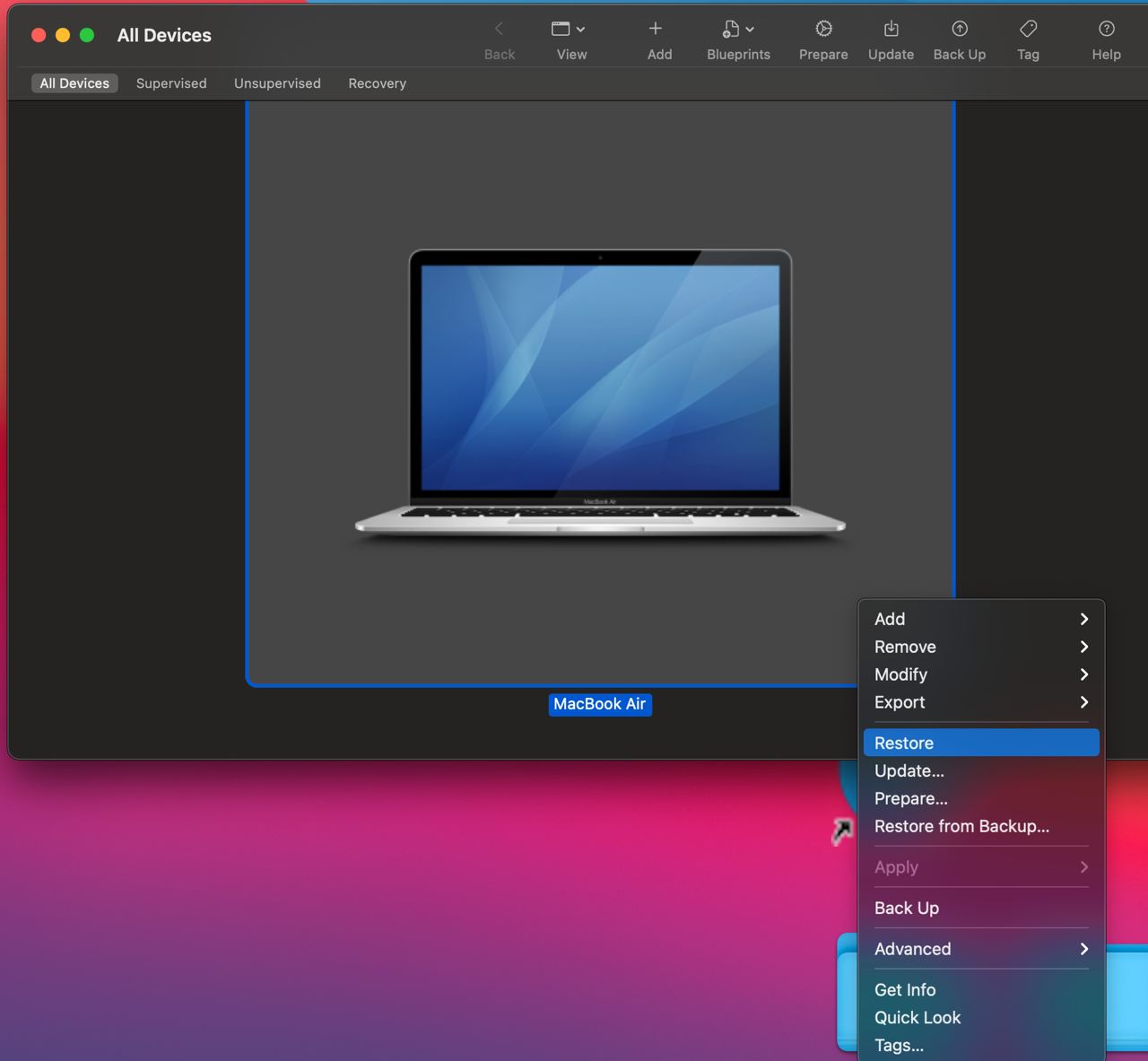Open the View mode dropdown
Viewport: 1148px width, 1061px height.
[569, 29]
